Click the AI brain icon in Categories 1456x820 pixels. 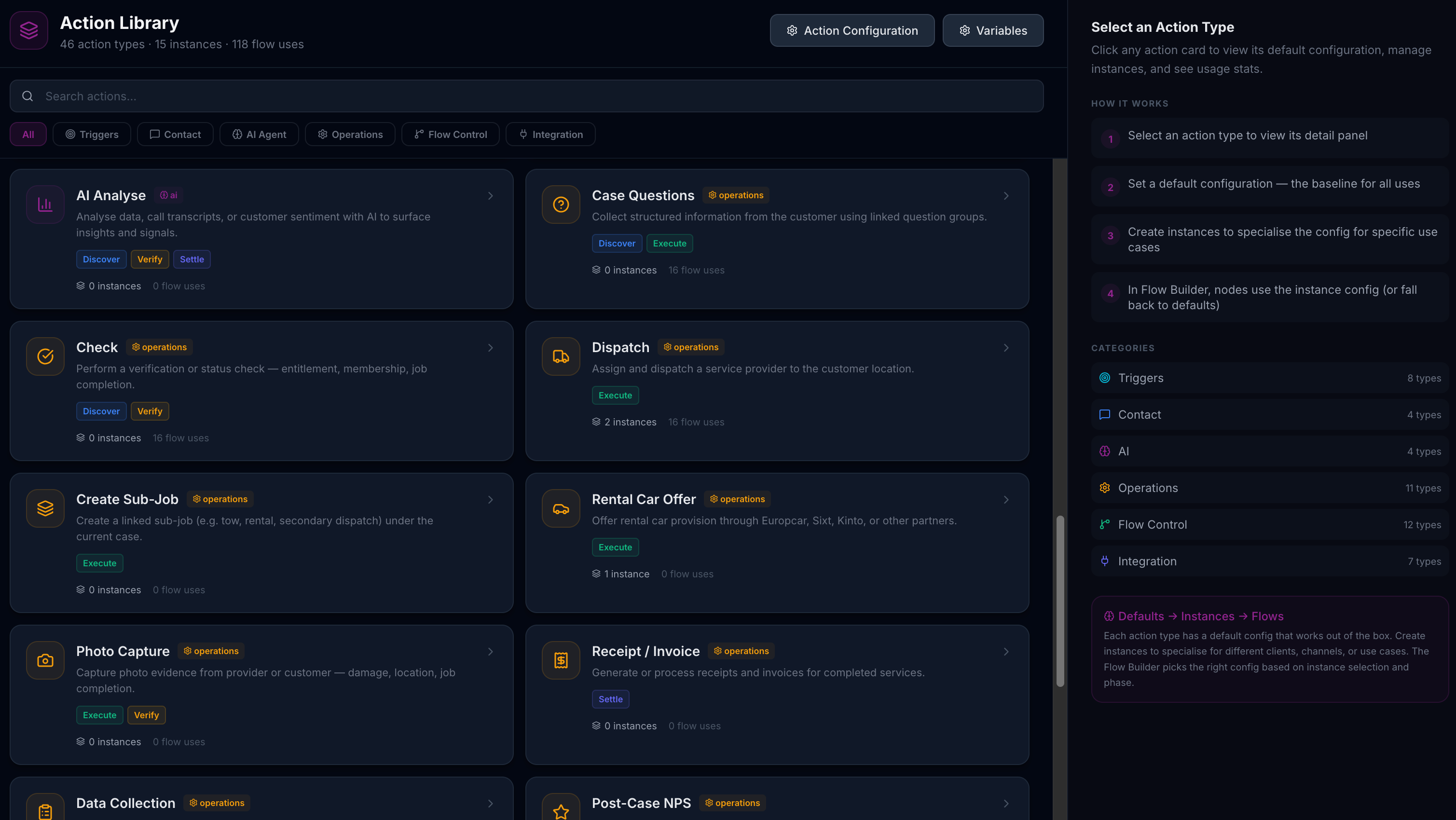pos(1104,451)
